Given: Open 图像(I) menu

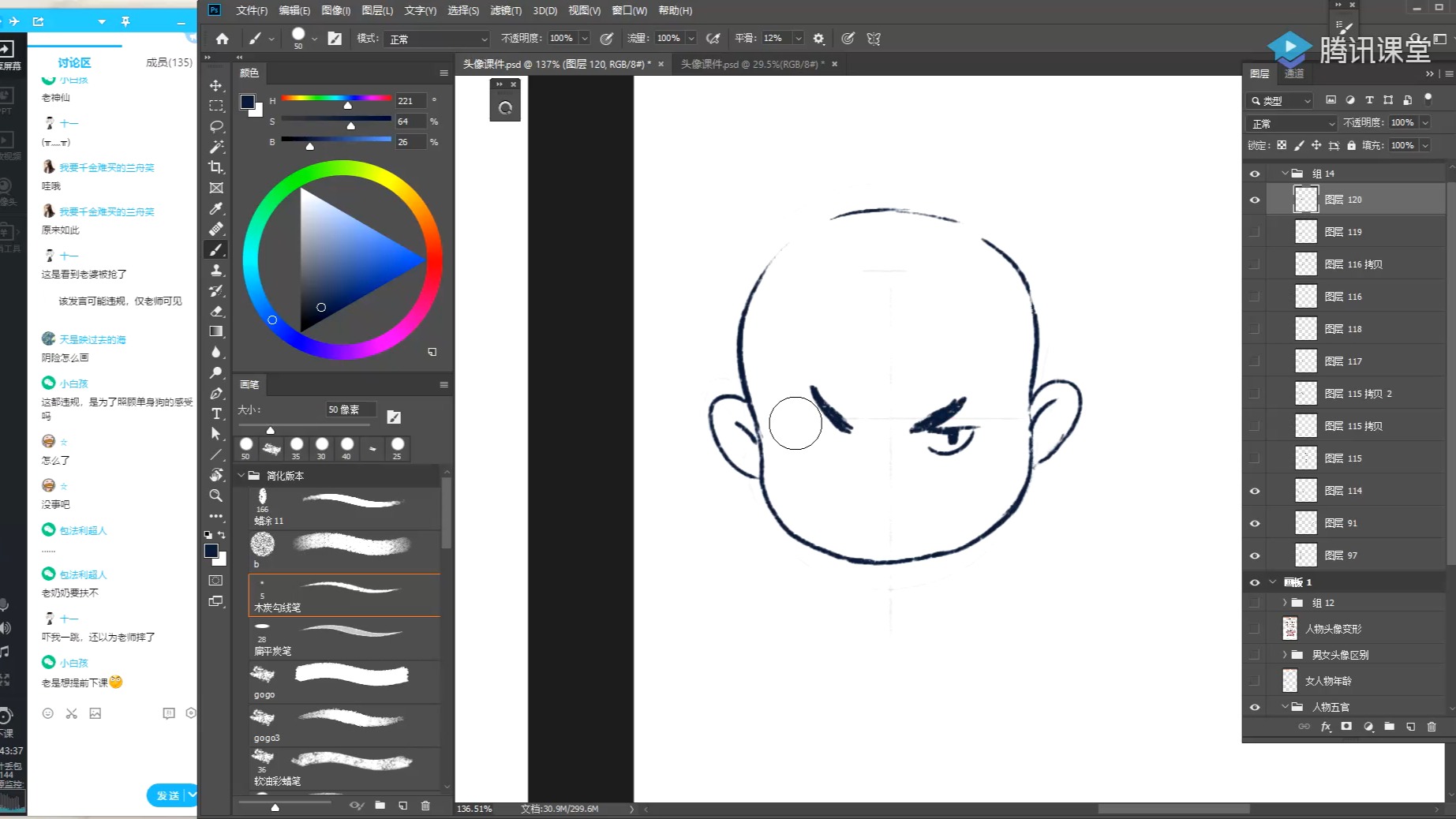Looking at the screenshot, I should pos(336,10).
